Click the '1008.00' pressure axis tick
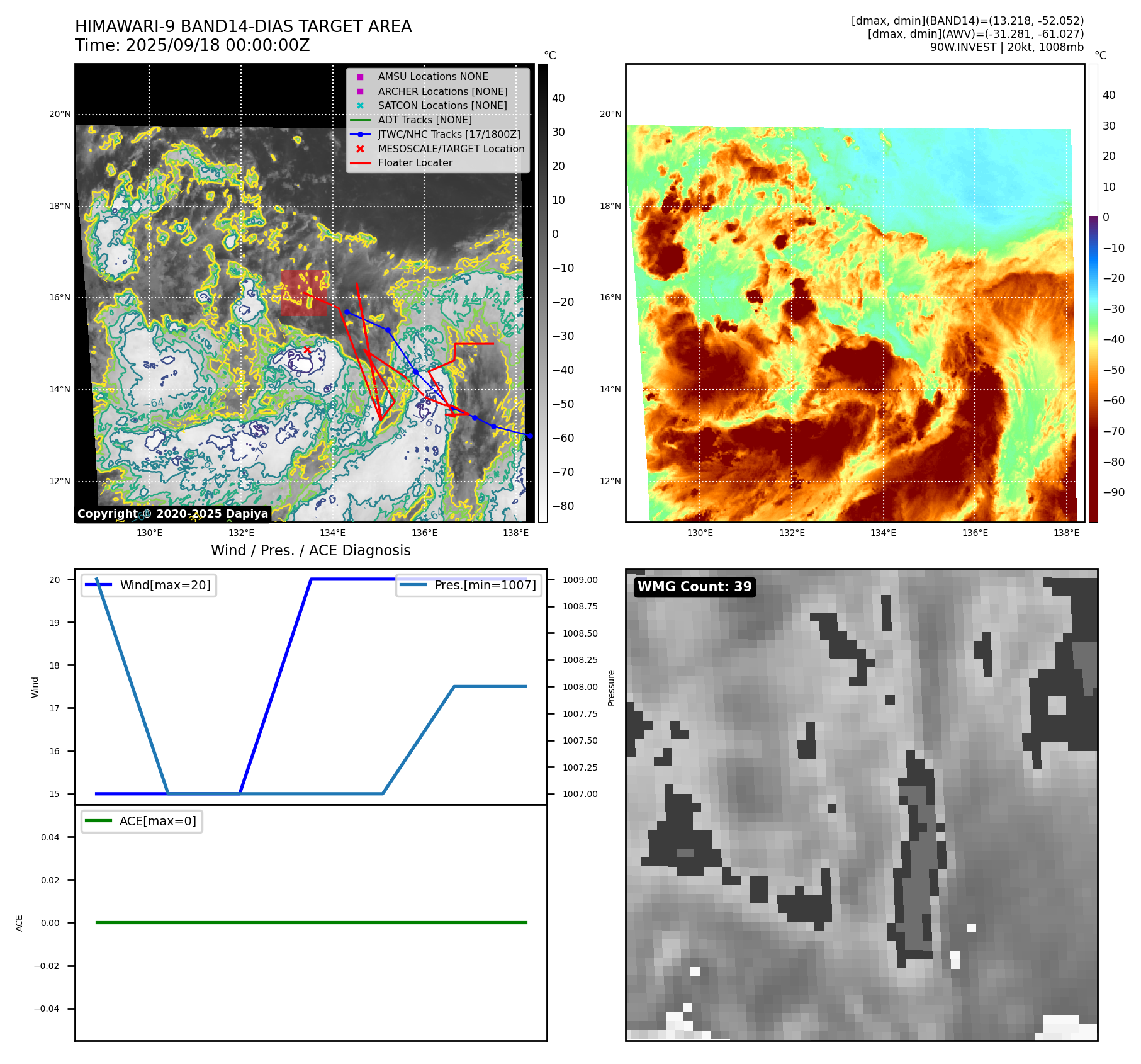 pos(580,687)
